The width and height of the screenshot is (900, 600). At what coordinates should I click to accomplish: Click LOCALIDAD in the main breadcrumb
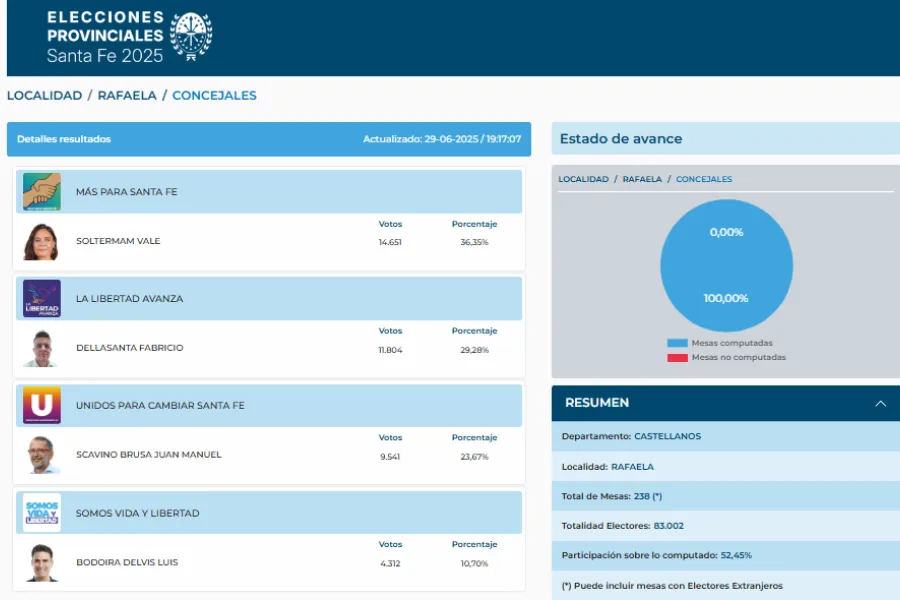coord(44,96)
